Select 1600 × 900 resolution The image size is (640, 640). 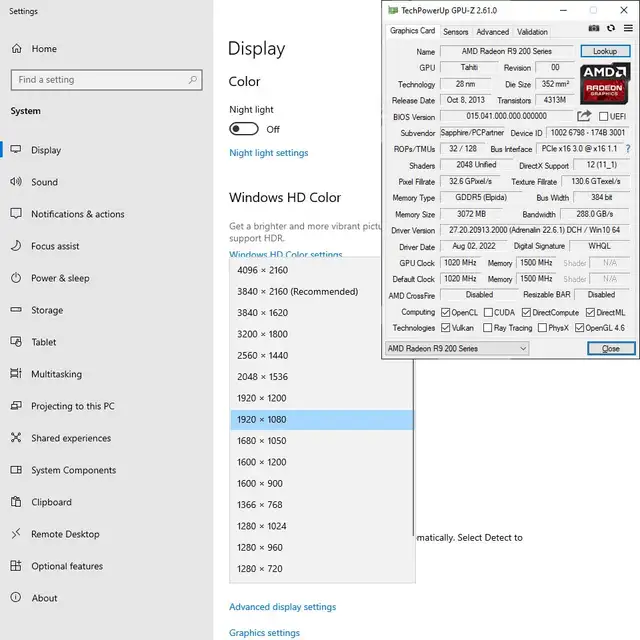click(322, 483)
